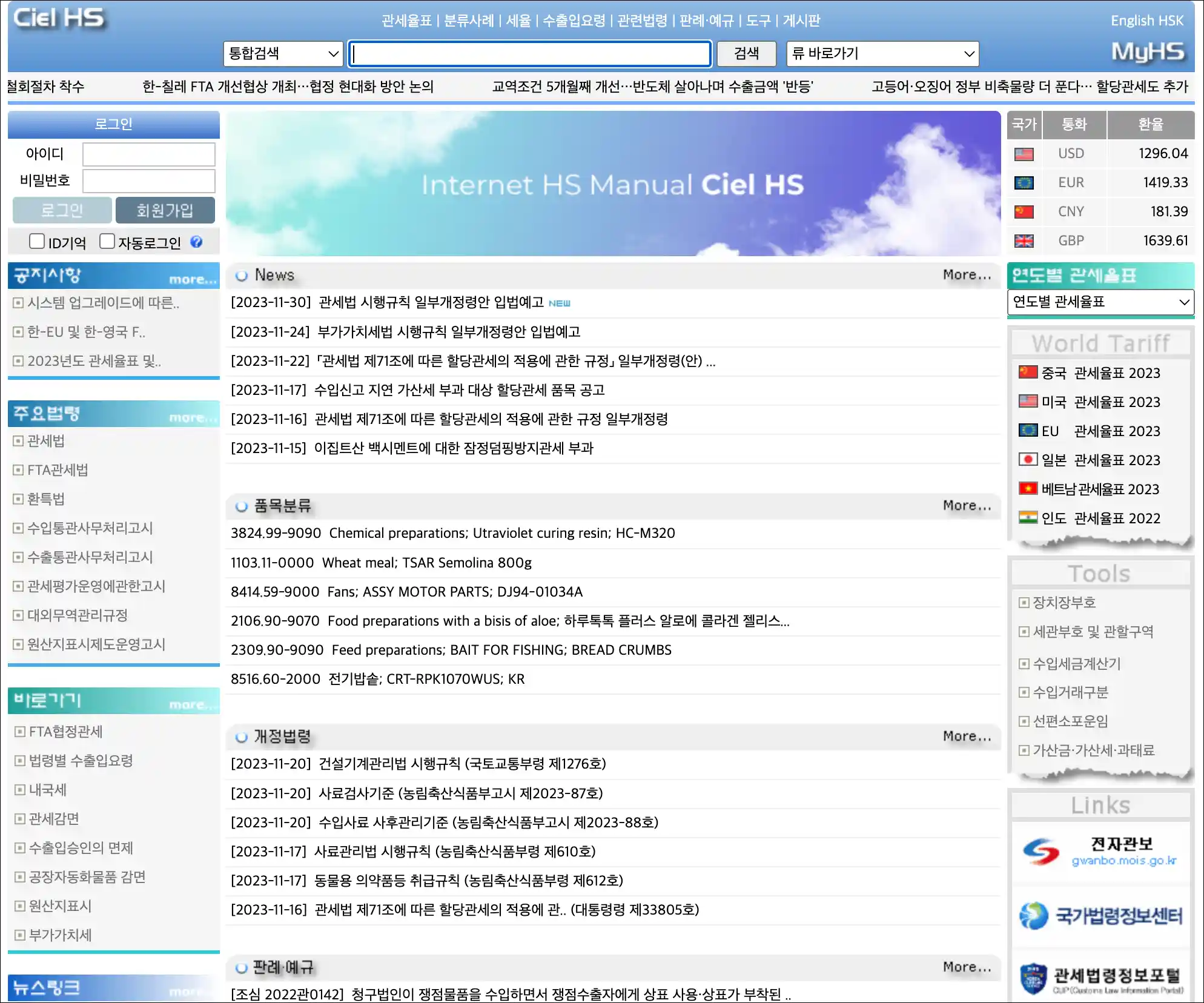
Task: Open the 관세율표 menu
Action: coord(406,21)
